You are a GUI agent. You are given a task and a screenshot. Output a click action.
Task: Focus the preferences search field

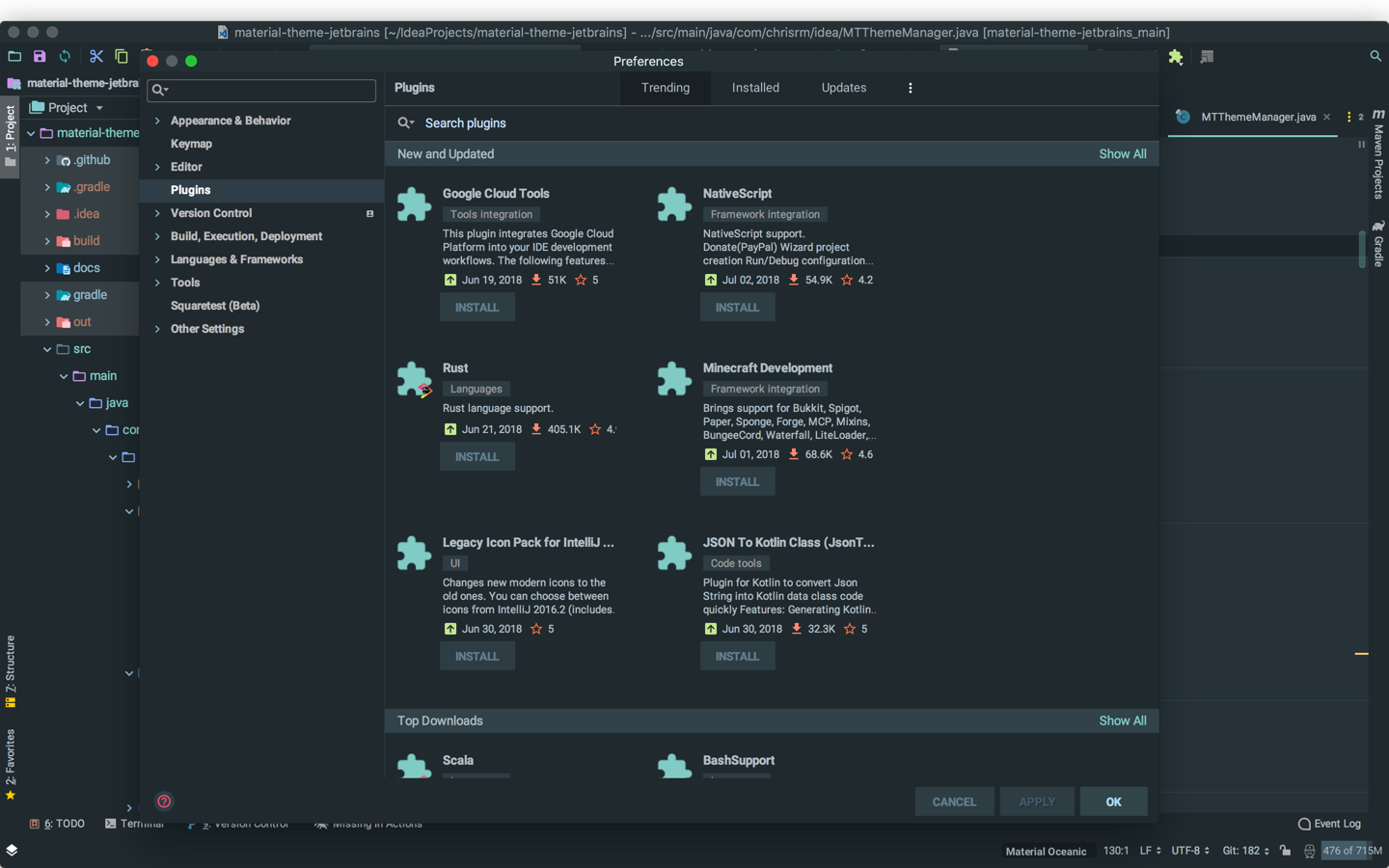pyautogui.click(x=261, y=90)
